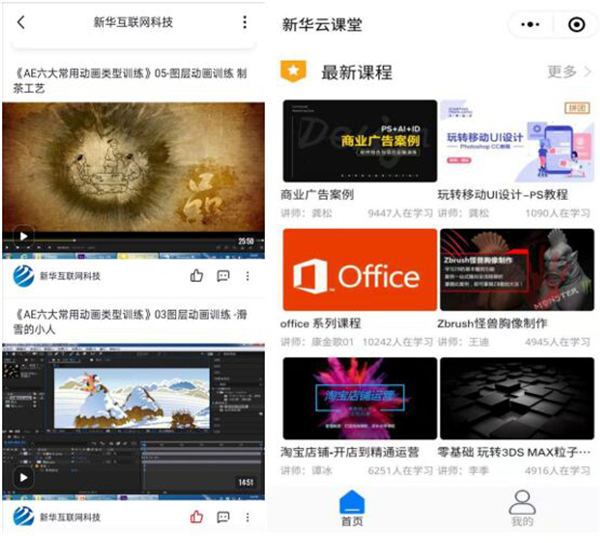The image size is (600, 543).
Task: Like the 制茶工艺 video post
Action: pyautogui.click(x=196, y=276)
